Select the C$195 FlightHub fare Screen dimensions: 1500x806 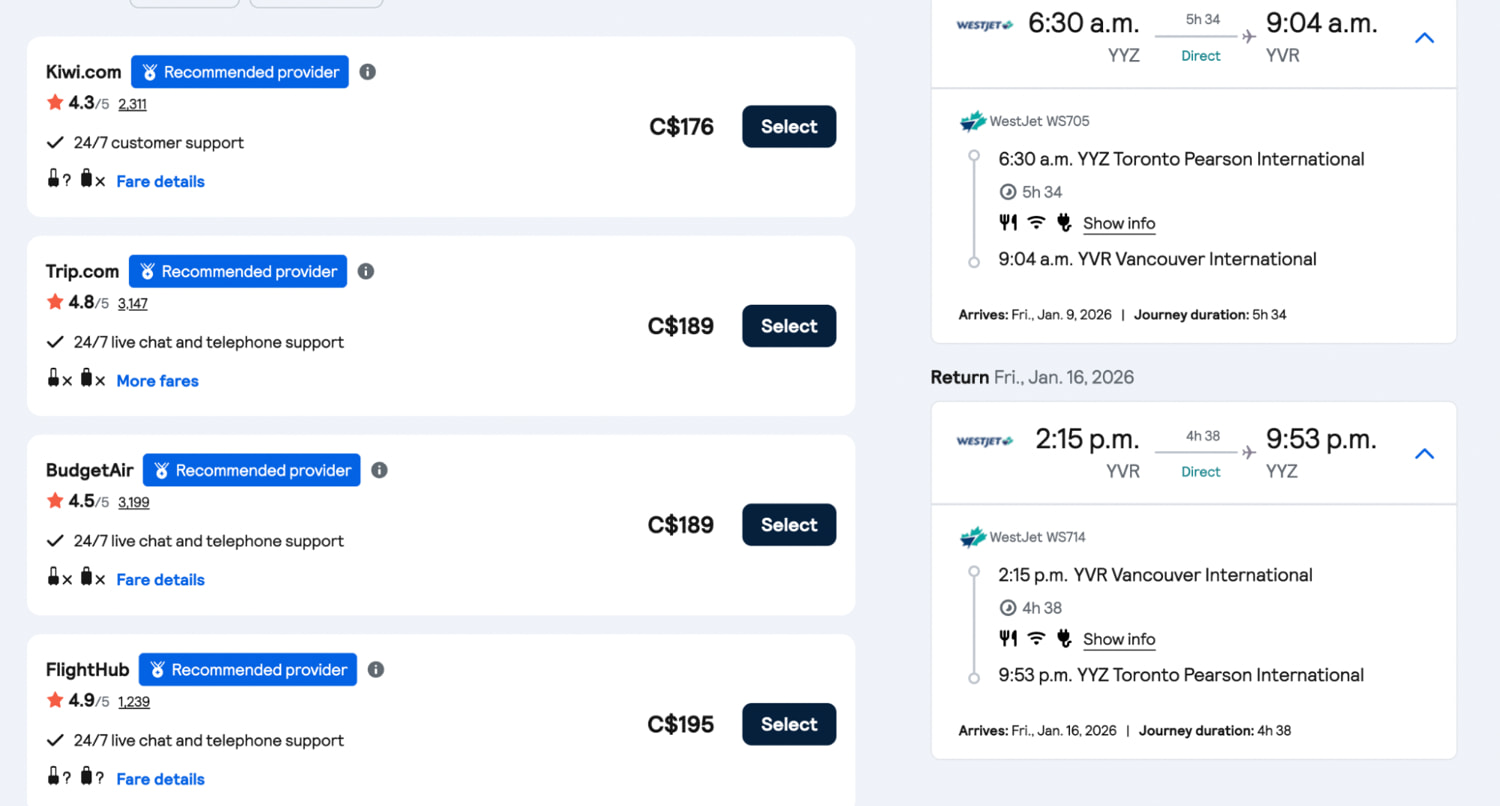788,724
